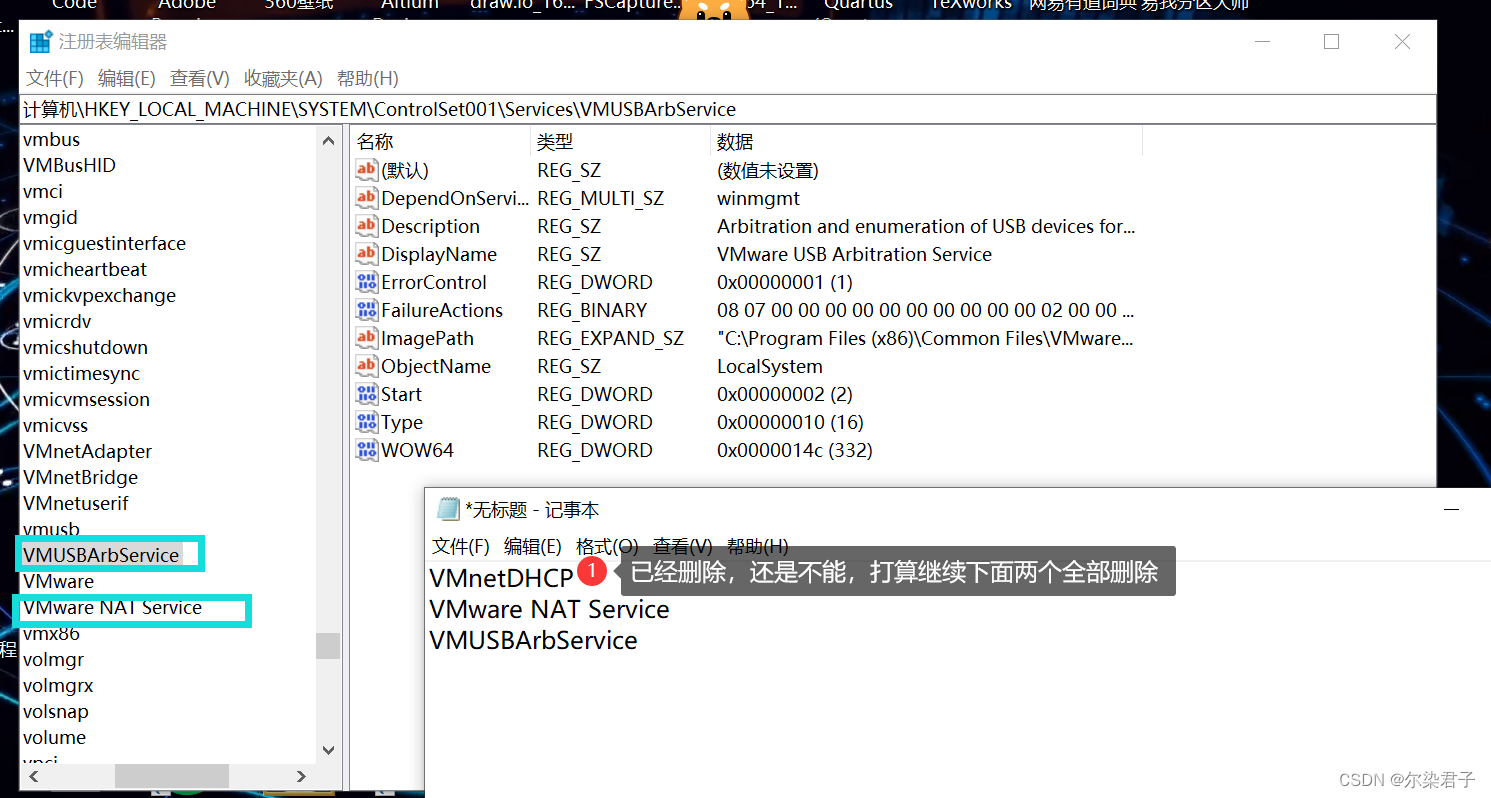Select the VMnetBridge key
This screenshot has width=1491, height=798.
point(80,477)
